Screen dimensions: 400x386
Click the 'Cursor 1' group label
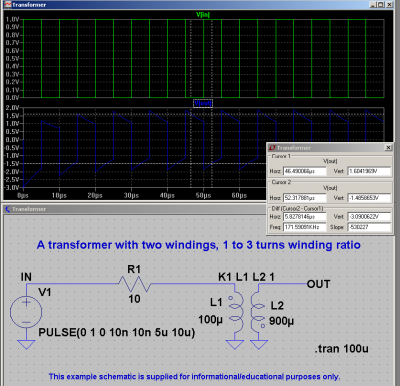click(281, 156)
